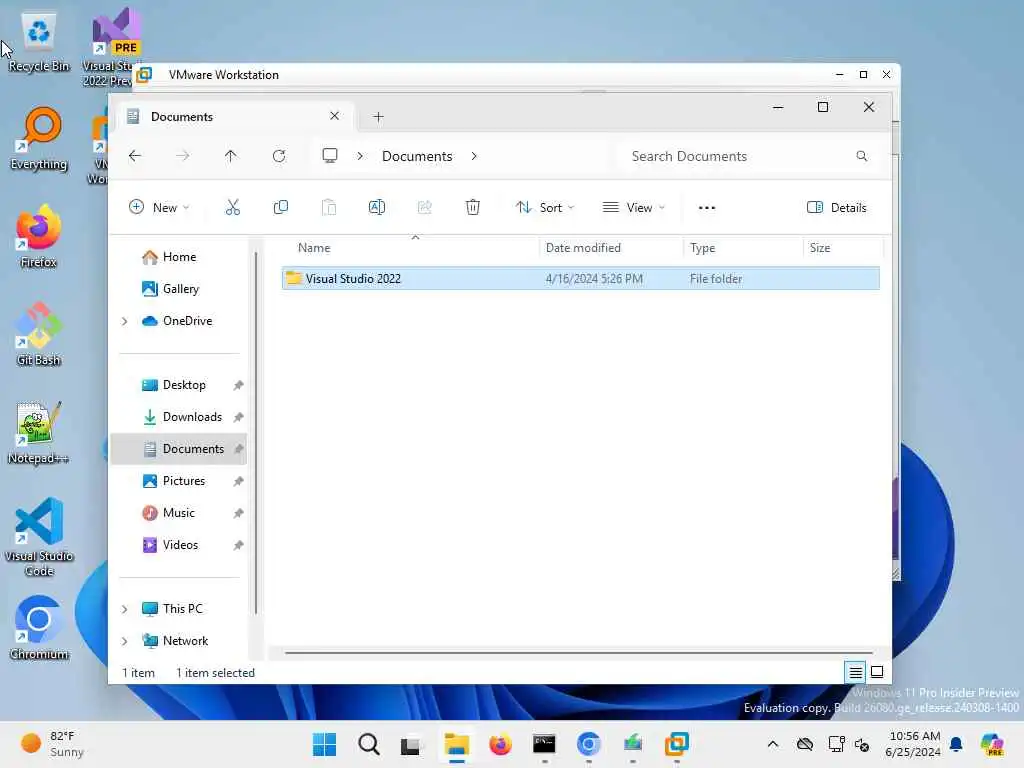Screen dimensions: 1024x768
Task: Sort by Type column header
Action: pos(743,248)
